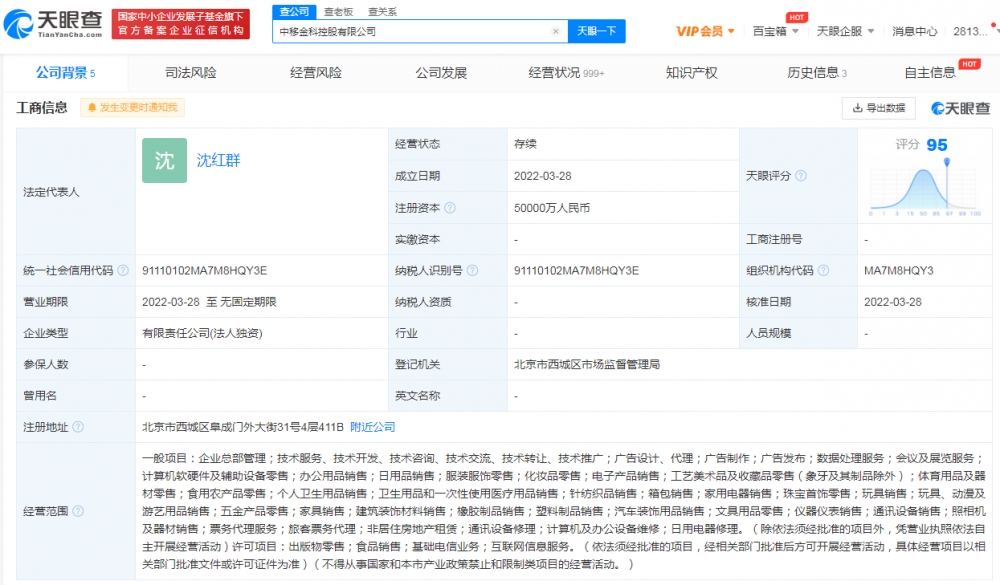The image size is (1000, 585).
Task: Click the company name search input field
Action: pyautogui.click(x=411, y=31)
